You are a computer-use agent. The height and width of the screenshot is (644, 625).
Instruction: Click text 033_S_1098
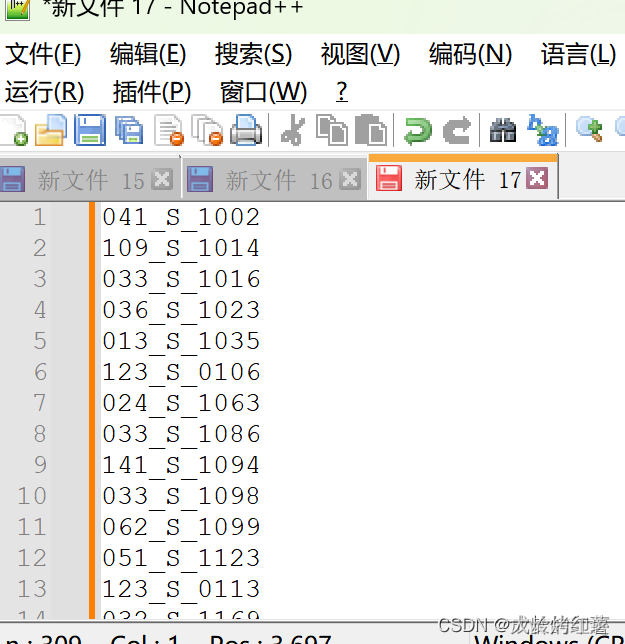(x=181, y=496)
